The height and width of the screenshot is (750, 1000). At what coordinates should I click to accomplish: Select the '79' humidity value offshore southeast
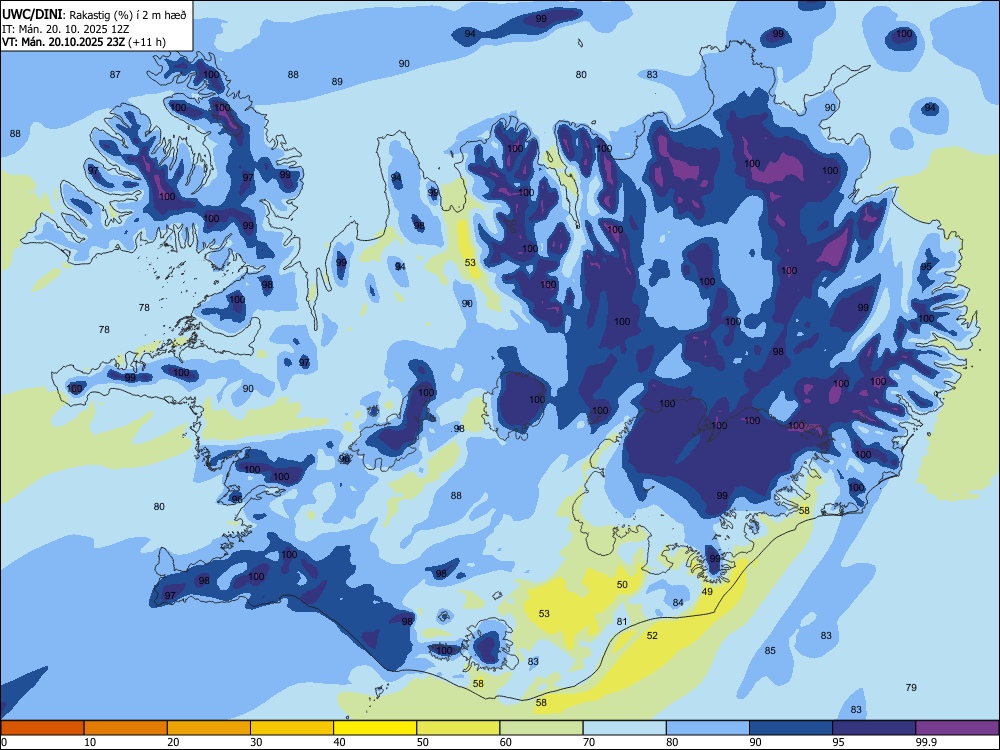click(911, 688)
